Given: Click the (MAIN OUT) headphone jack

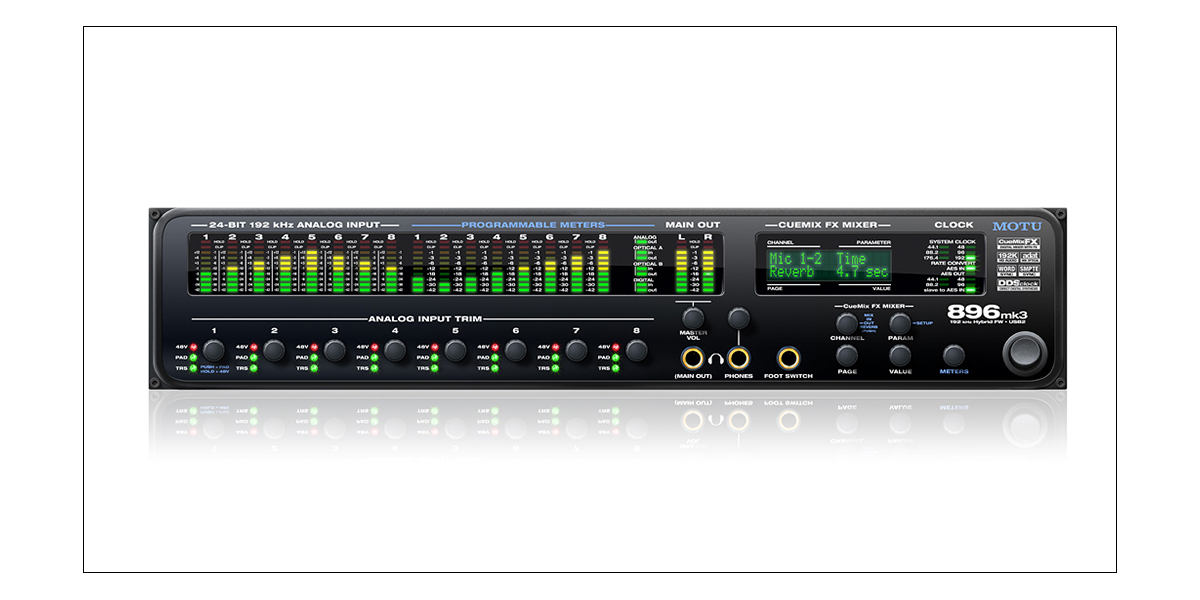Looking at the screenshot, I should pyautogui.click(x=692, y=358).
